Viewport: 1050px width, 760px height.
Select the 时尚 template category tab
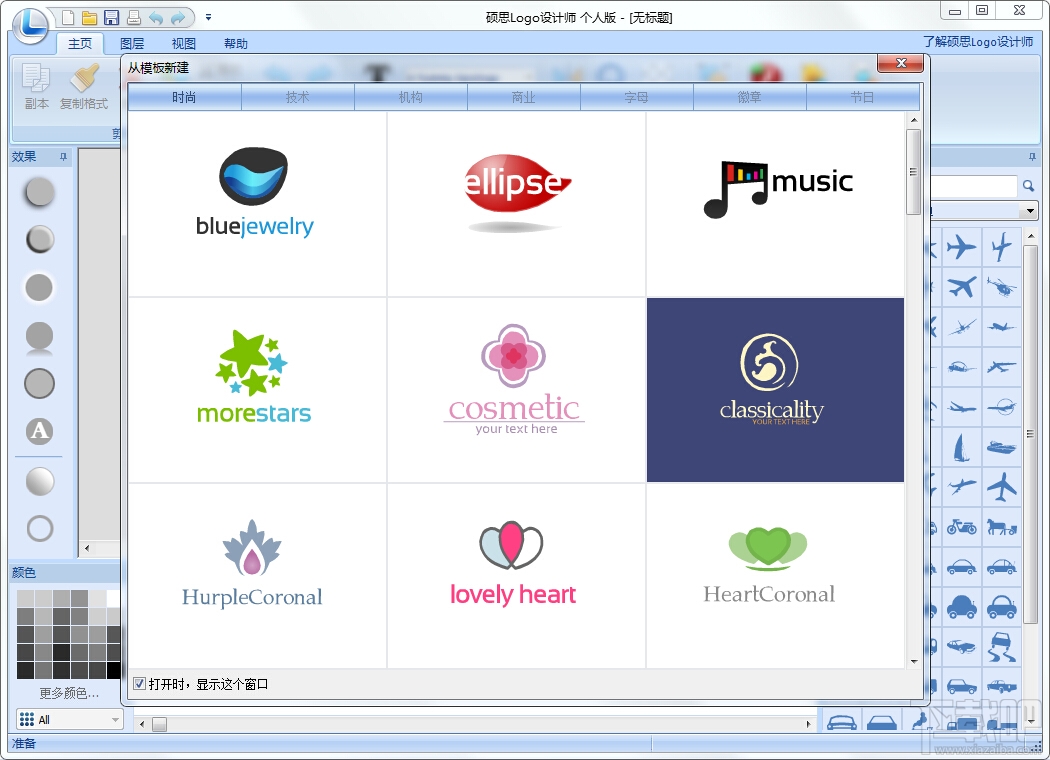pyautogui.click(x=184, y=98)
